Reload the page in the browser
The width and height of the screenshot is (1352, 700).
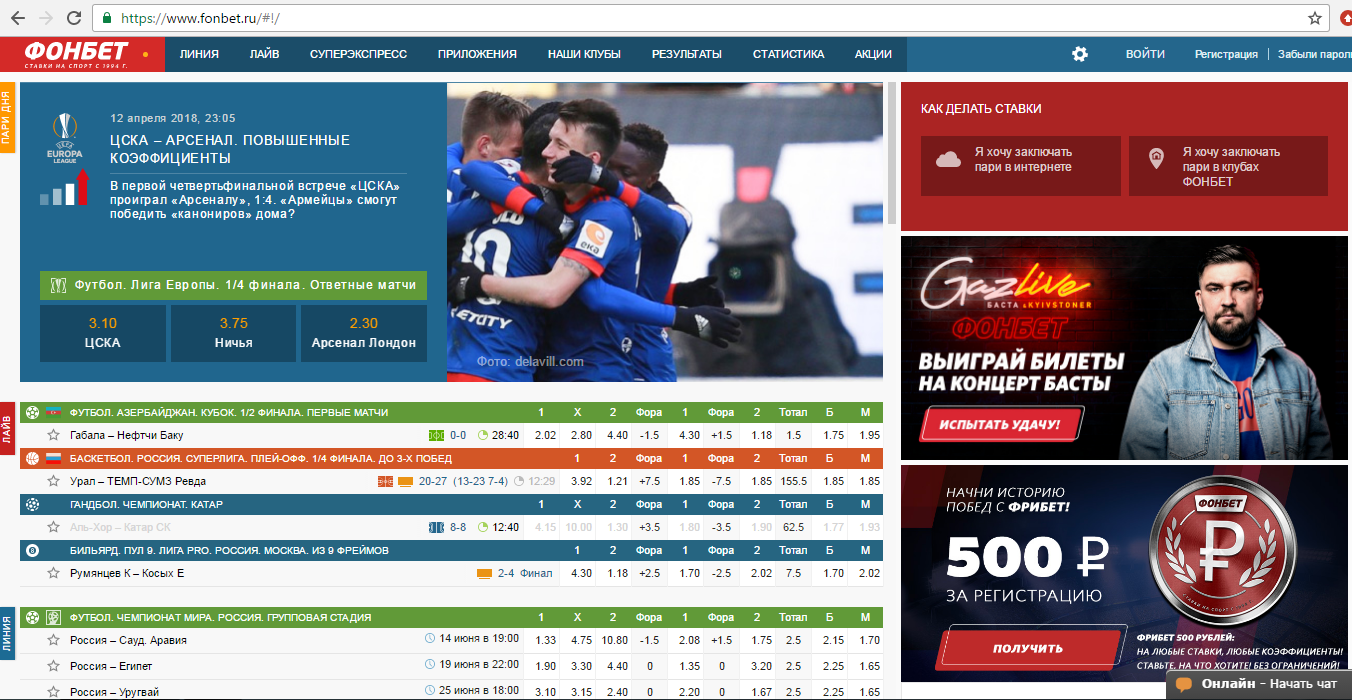tap(74, 18)
